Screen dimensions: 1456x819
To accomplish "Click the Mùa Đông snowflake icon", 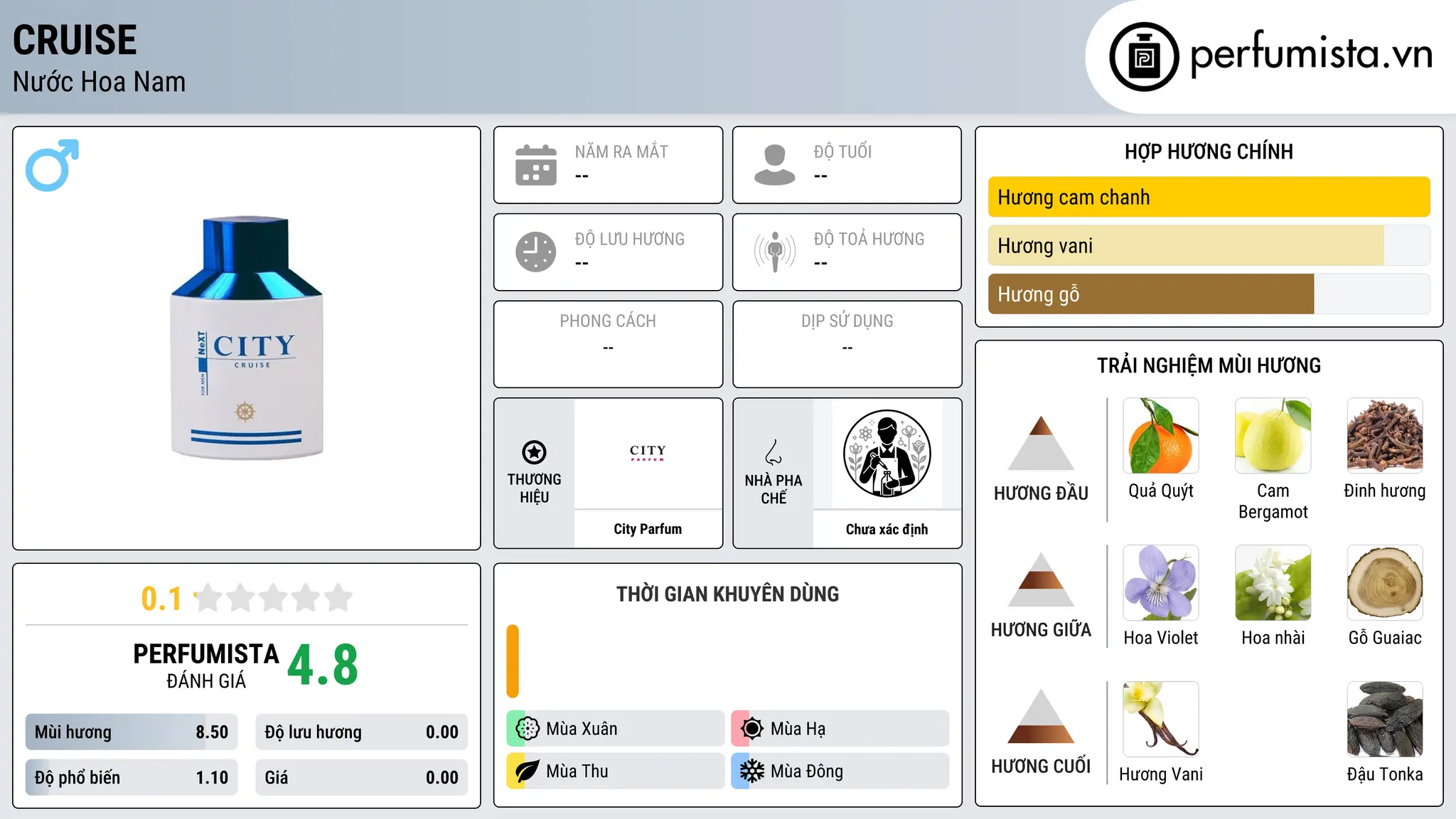I will point(752,771).
